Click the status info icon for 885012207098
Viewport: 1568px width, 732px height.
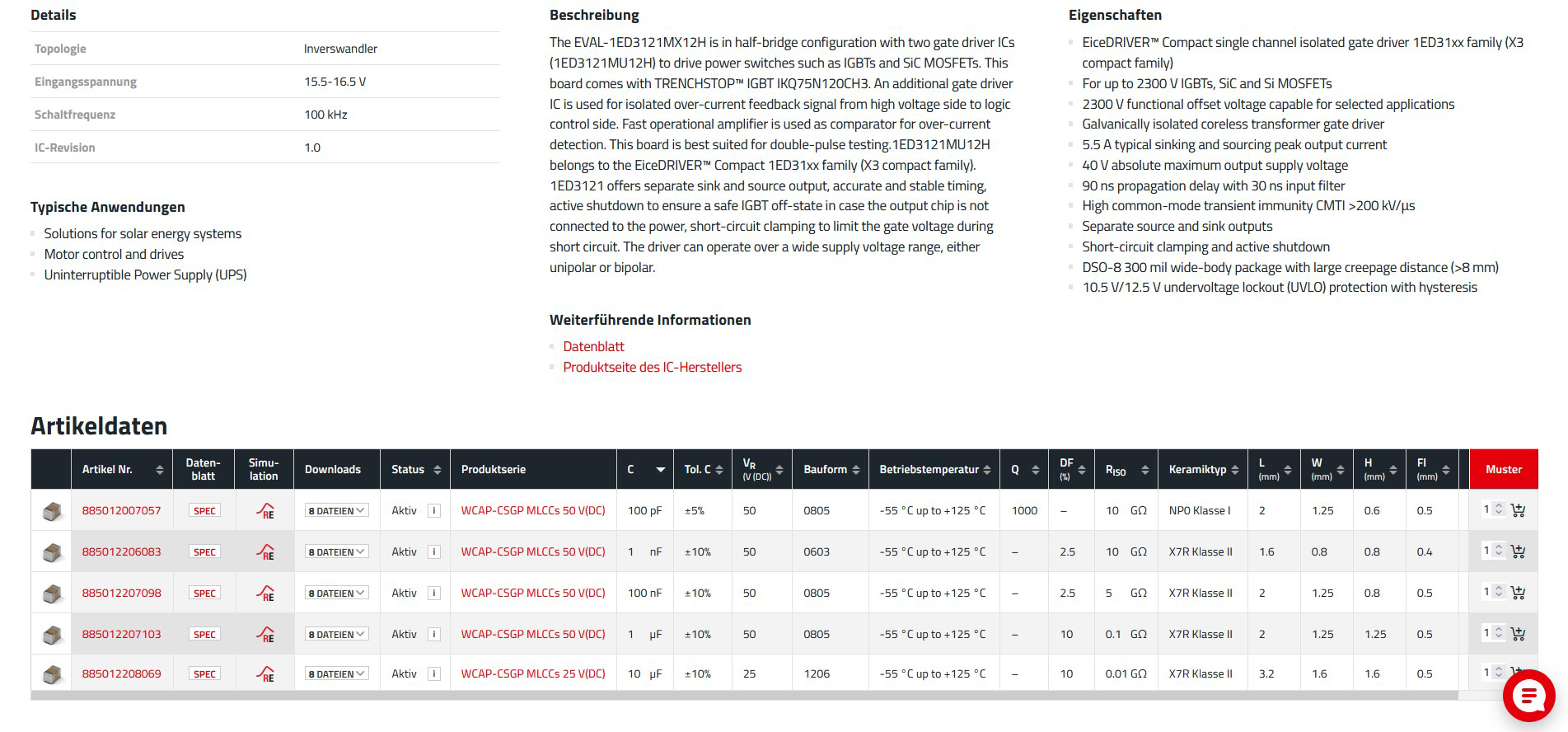[x=434, y=593]
